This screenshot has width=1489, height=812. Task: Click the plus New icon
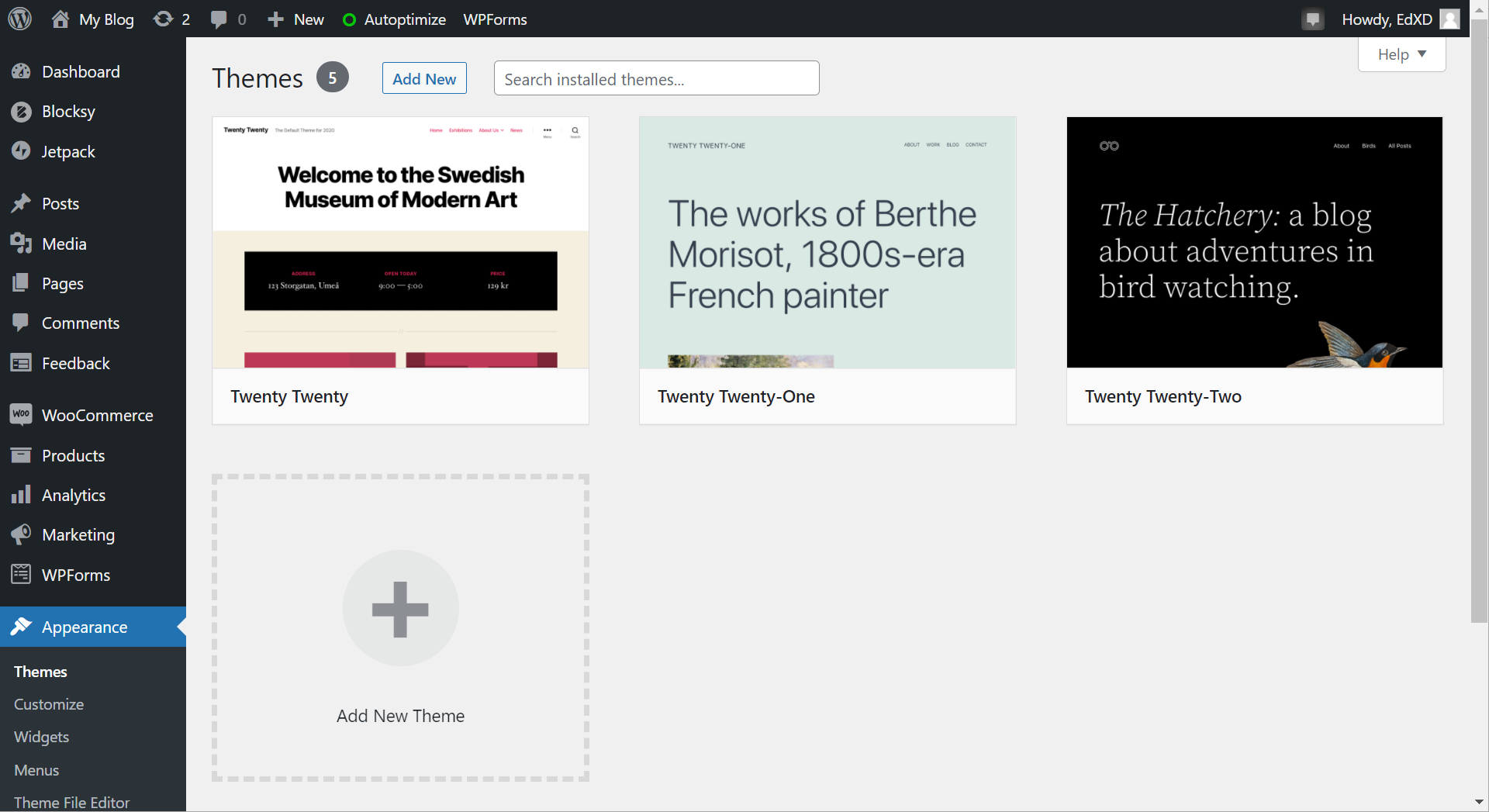[275, 19]
